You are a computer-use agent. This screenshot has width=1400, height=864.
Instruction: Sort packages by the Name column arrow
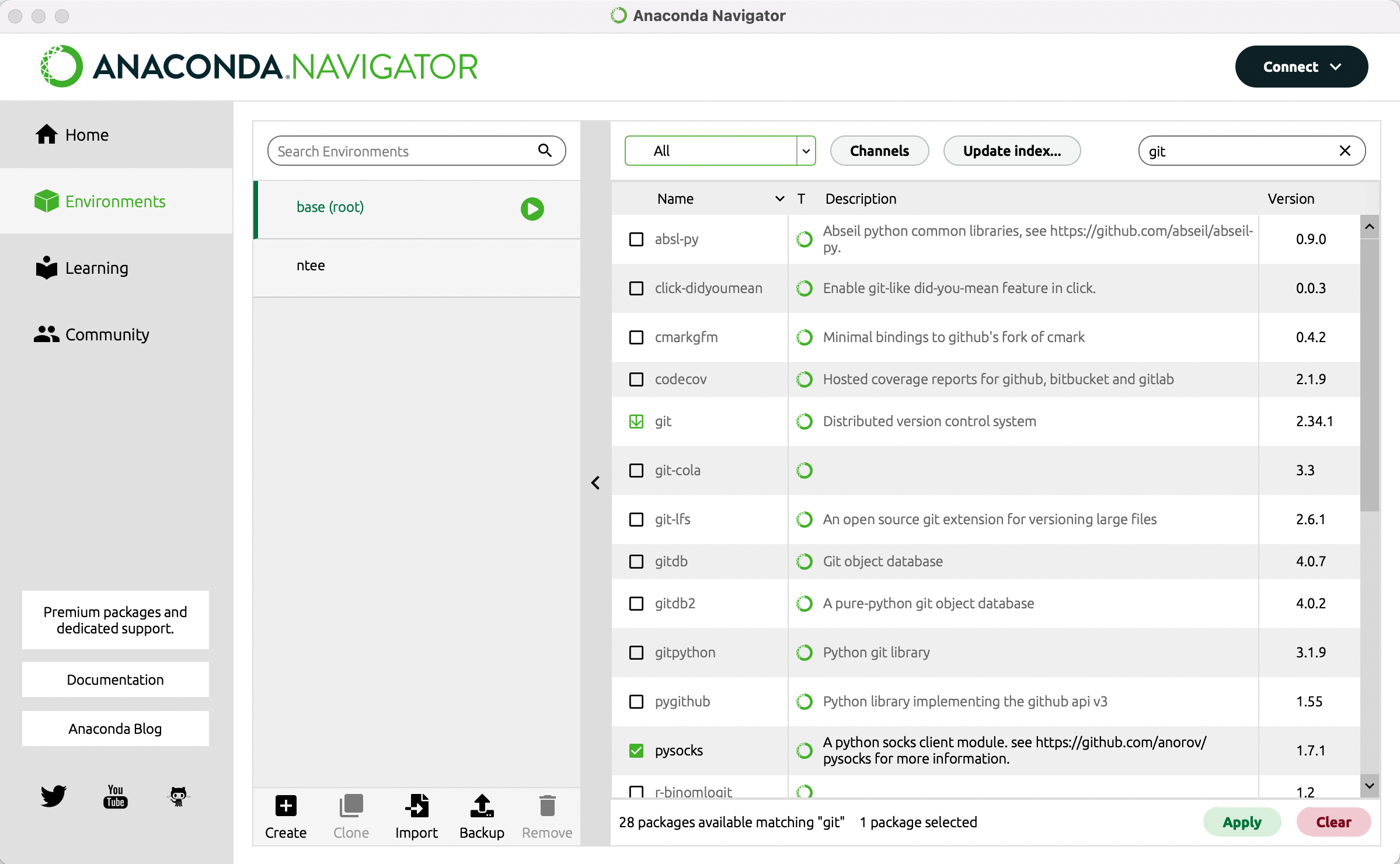click(x=779, y=199)
